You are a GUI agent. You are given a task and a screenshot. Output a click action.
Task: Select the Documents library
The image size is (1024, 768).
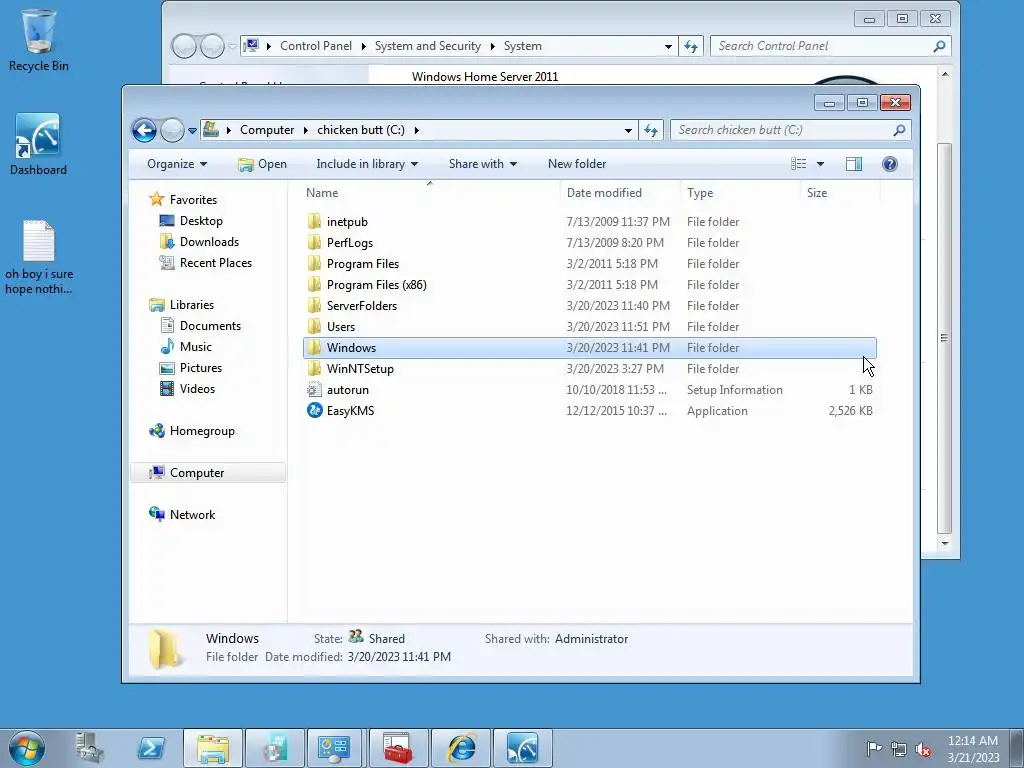[210, 325]
